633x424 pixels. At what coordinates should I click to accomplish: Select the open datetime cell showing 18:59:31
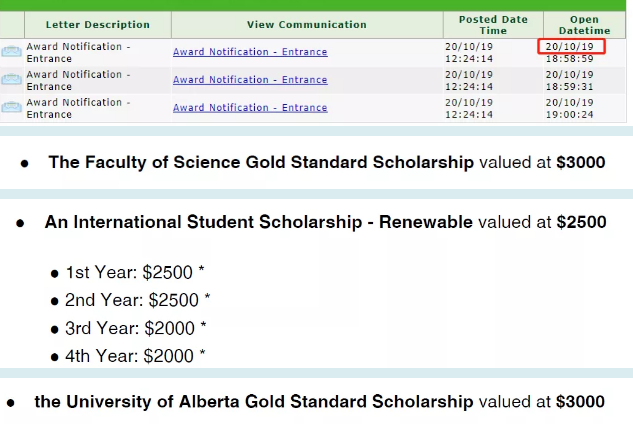pos(570,86)
